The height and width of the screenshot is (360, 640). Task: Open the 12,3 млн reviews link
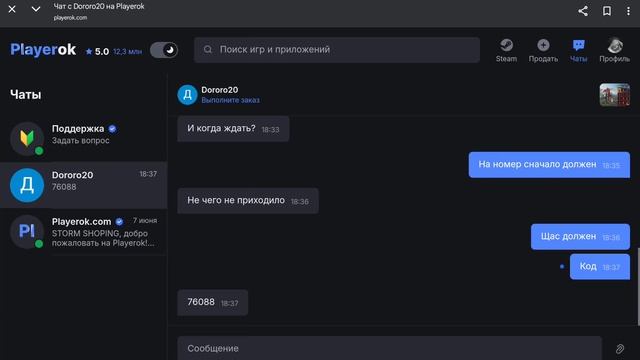pos(127,52)
